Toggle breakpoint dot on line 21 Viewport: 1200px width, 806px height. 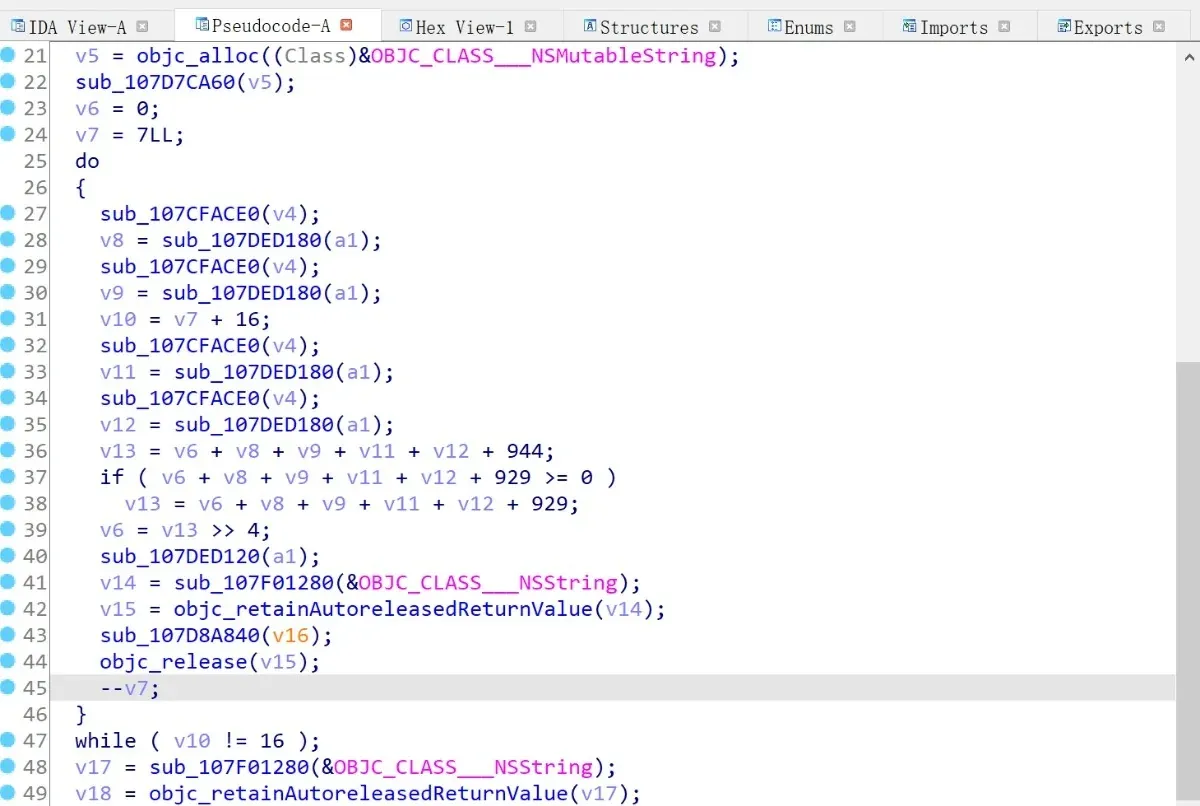[x=9, y=54]
